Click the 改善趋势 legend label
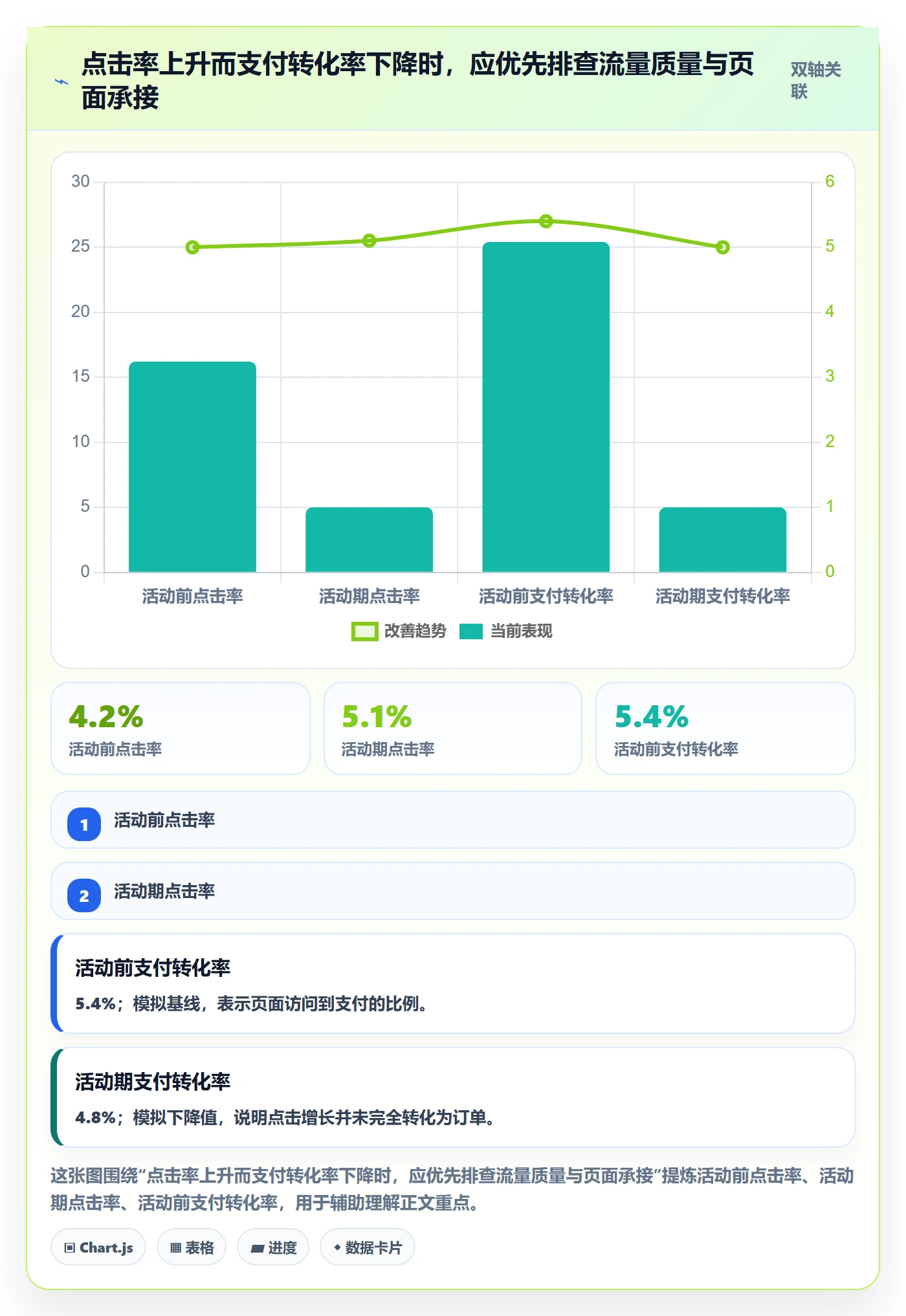The width and height of the screenshot is (906, 1316). (415, 631)
